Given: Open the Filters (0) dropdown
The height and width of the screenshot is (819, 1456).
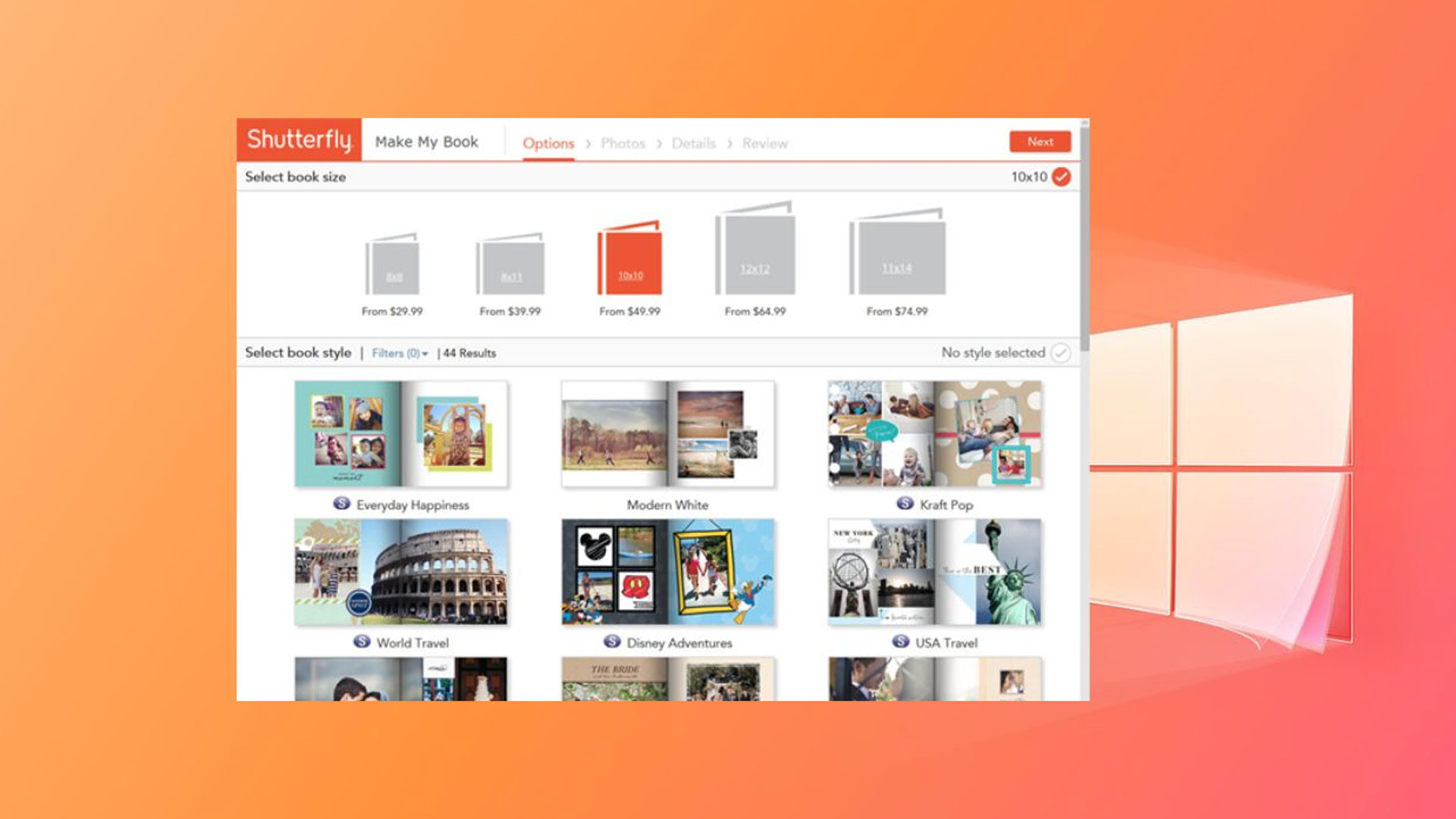Looking at the screenshot, I should (x=400, y=353).
